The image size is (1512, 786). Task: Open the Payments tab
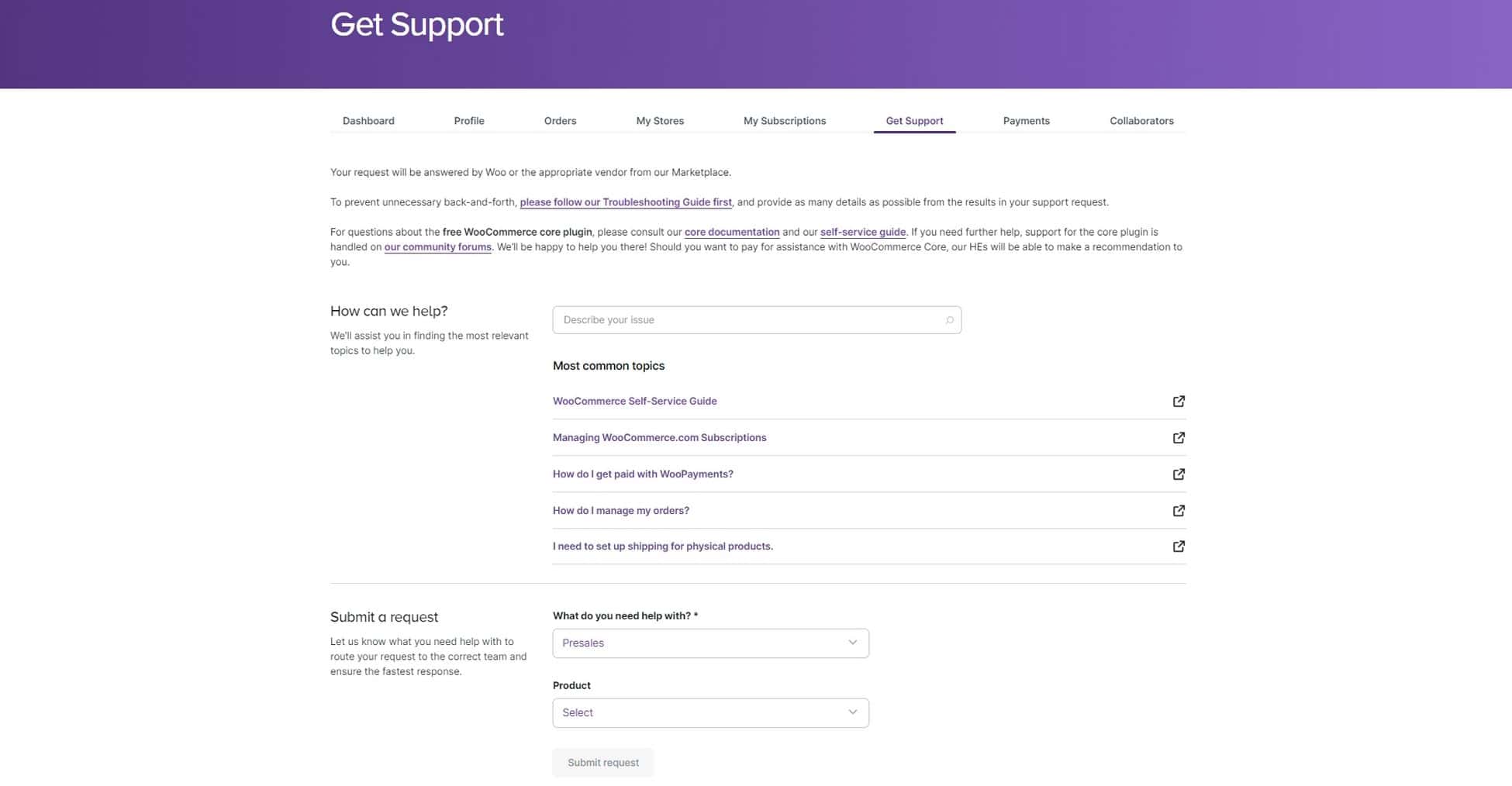tap(1026, 121)
